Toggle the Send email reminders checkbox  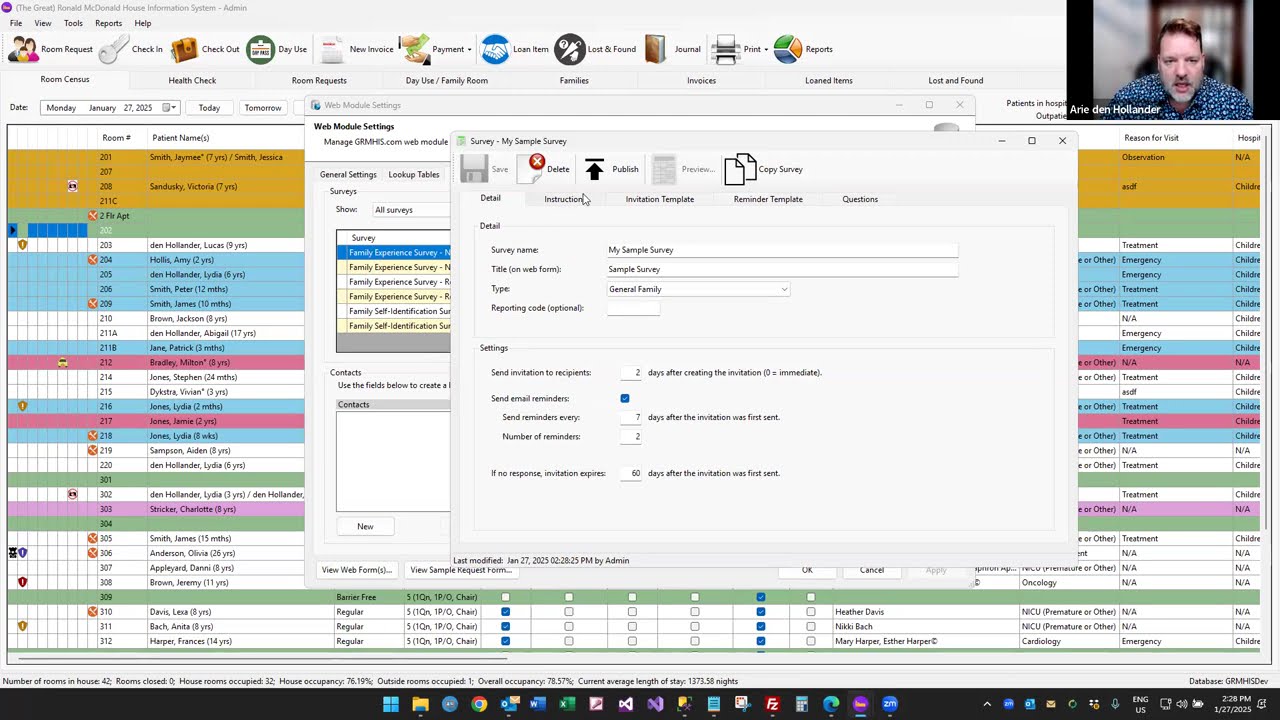click(625, 399)
